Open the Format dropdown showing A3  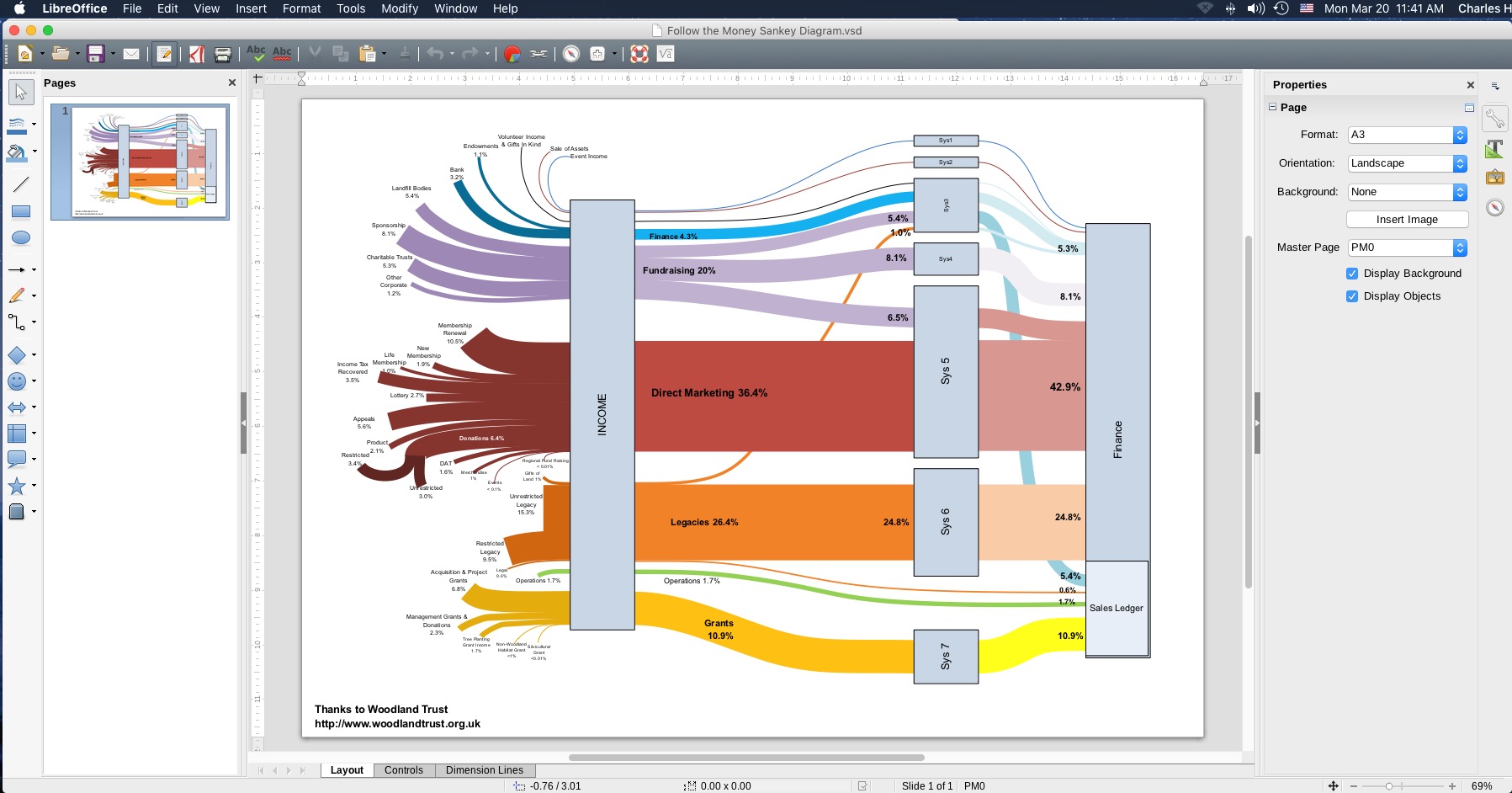1407,136
